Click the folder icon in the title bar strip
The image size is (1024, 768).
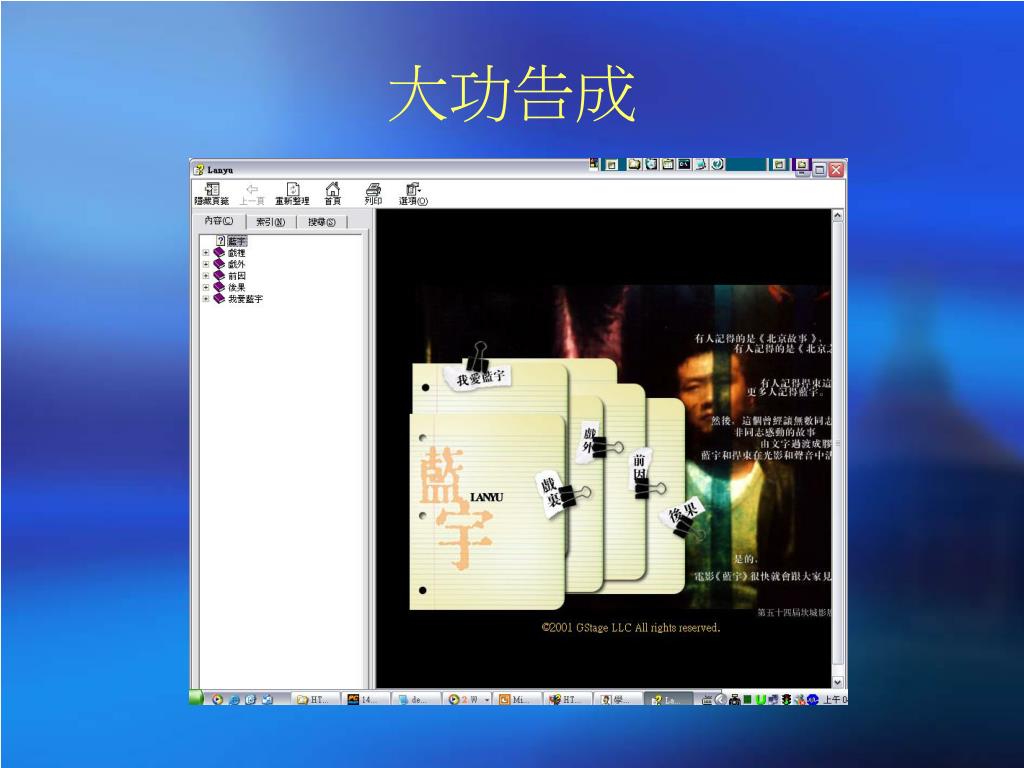(634, 165)
